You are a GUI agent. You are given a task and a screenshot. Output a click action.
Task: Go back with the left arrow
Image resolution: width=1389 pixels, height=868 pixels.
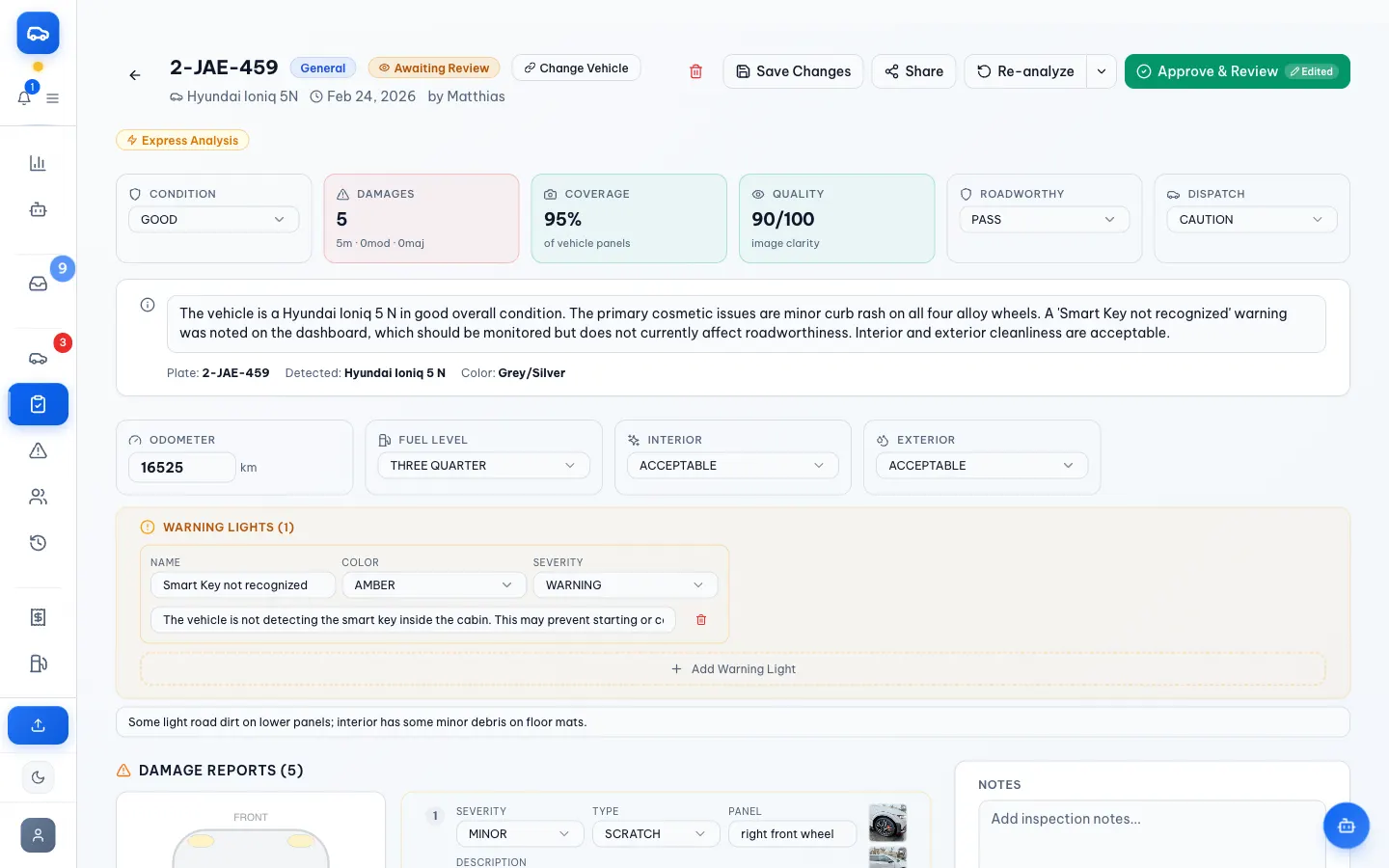tap(135, 75)
